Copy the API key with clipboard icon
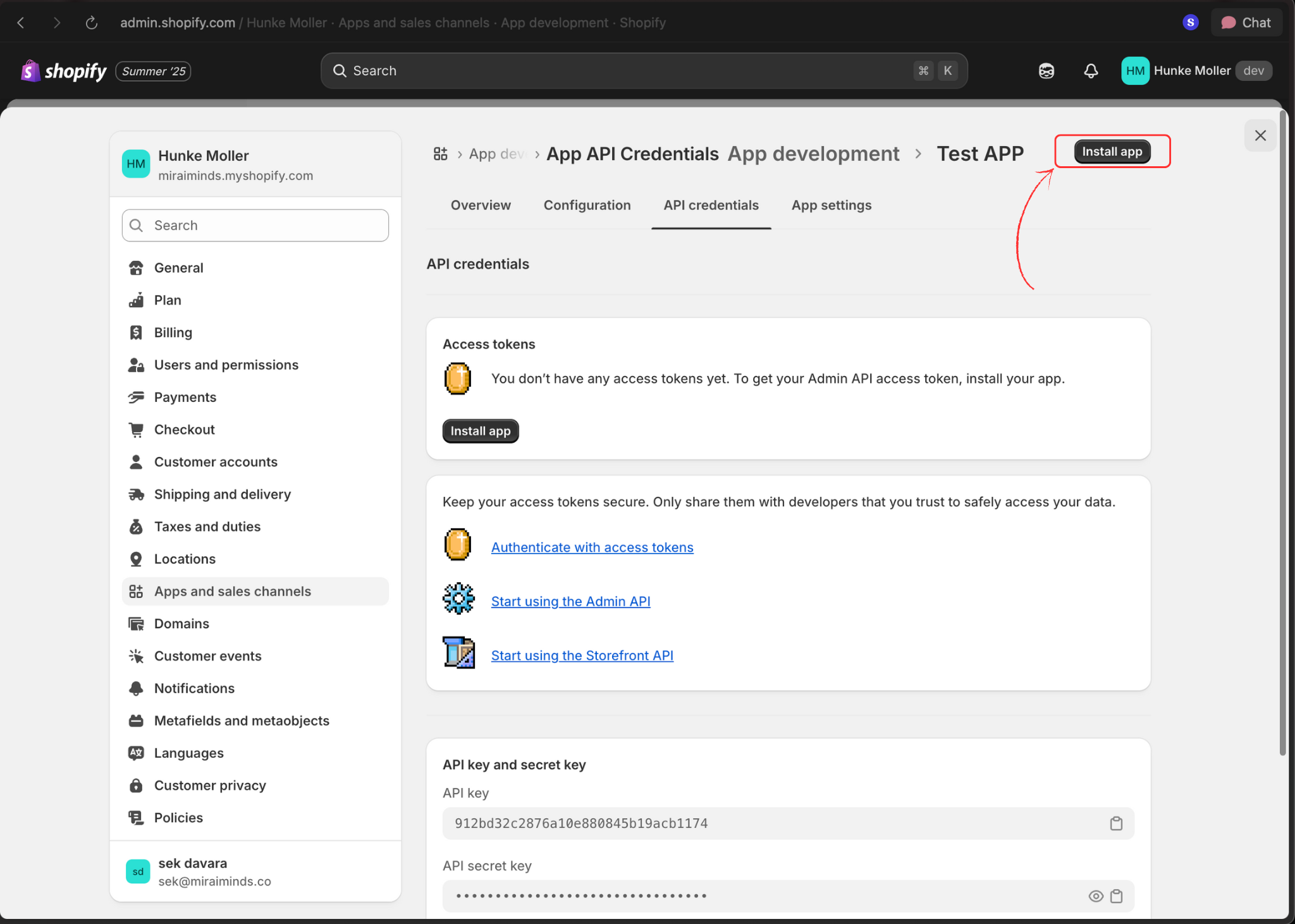This screenshot has width=1295, height=924. point(1116,824)
